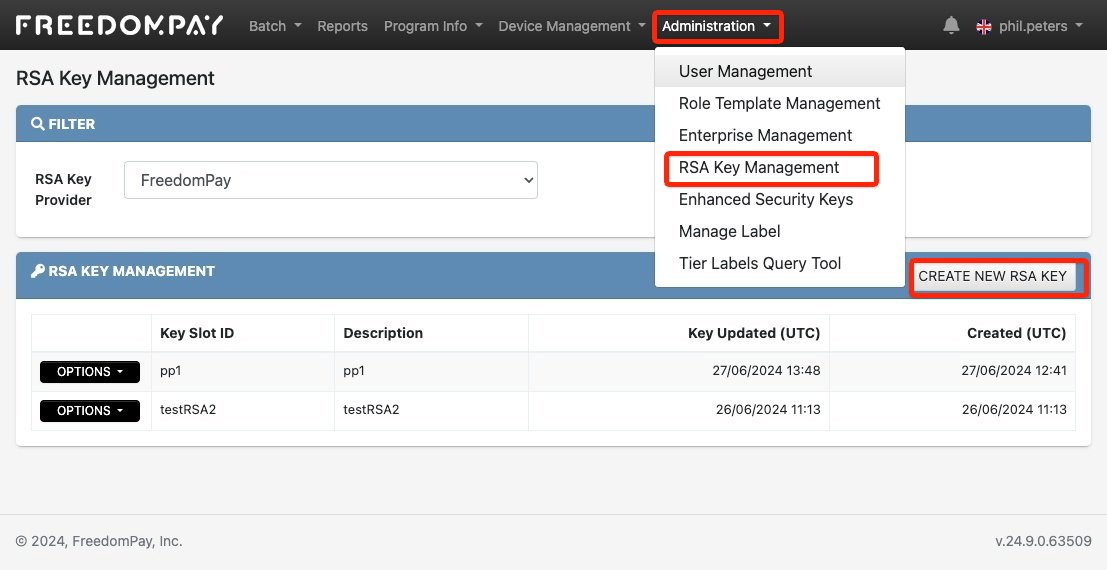
Task: Click the UK flag language icon
Action: tap(983, 27)
